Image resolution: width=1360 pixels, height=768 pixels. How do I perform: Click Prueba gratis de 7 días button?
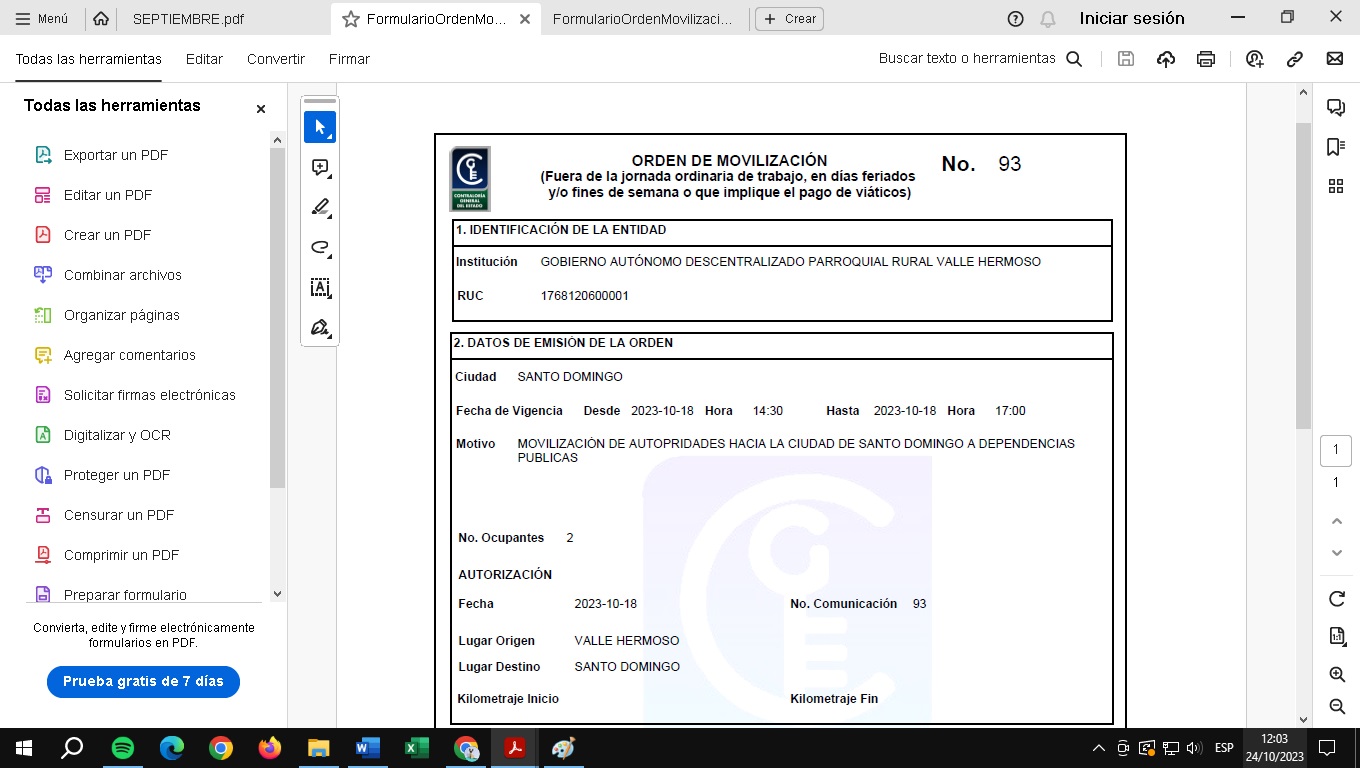[143, 681]
